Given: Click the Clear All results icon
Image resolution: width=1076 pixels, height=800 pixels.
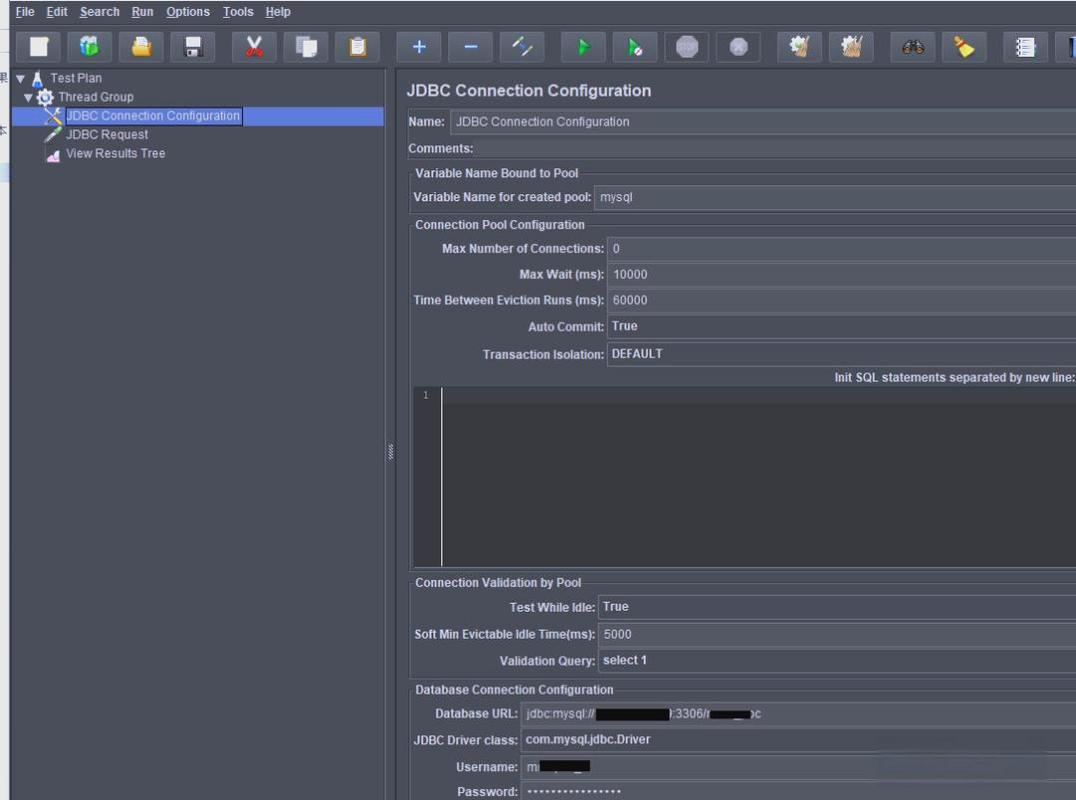Looking at the screenshot, I should click(x=850, y=47).
